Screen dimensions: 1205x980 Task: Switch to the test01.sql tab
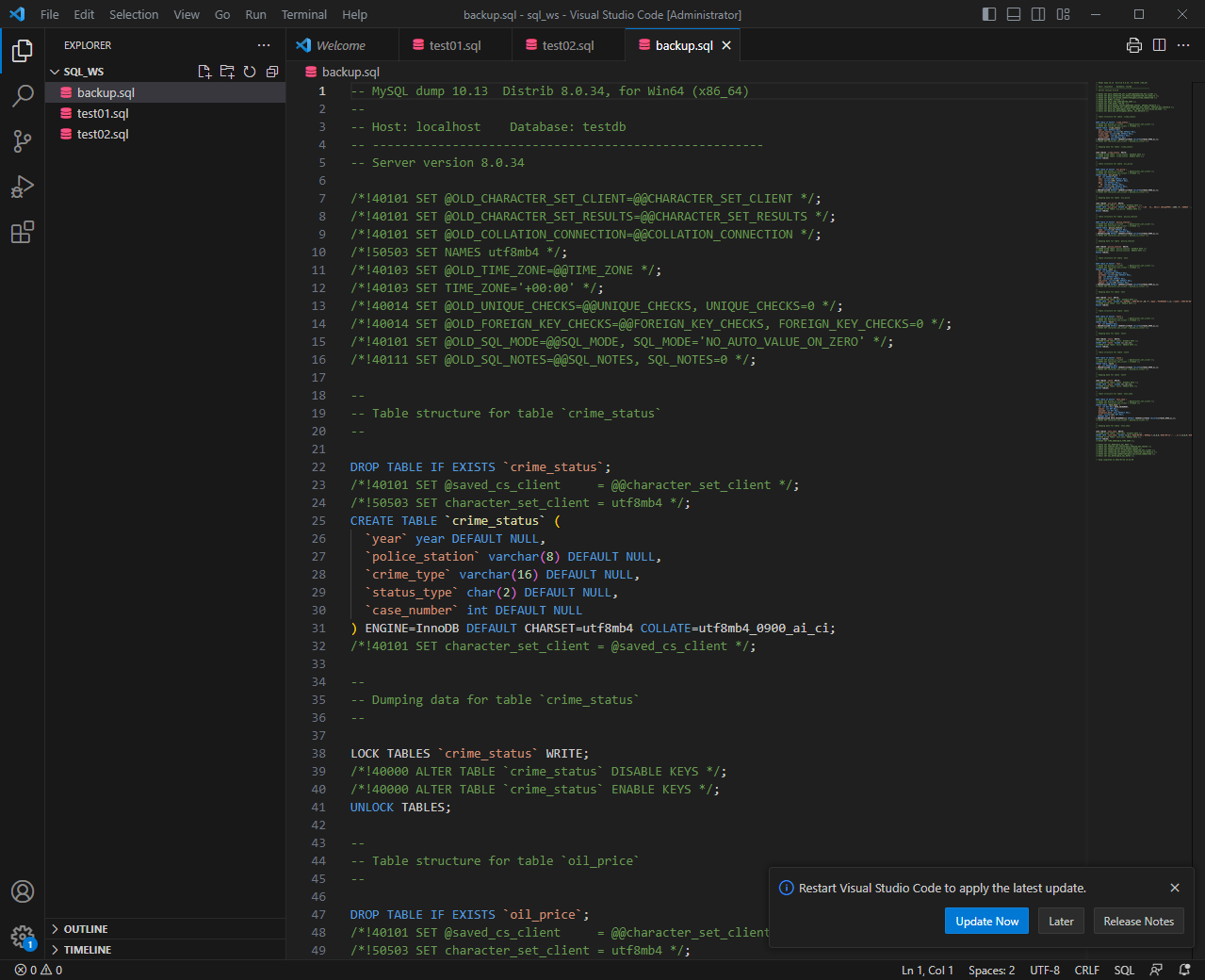coord(455,45)
